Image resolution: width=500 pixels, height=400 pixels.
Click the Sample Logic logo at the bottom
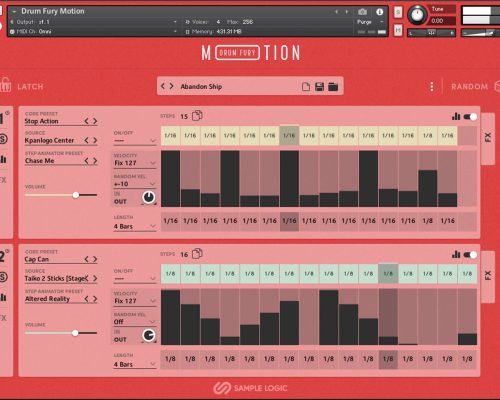click(250, 388)
